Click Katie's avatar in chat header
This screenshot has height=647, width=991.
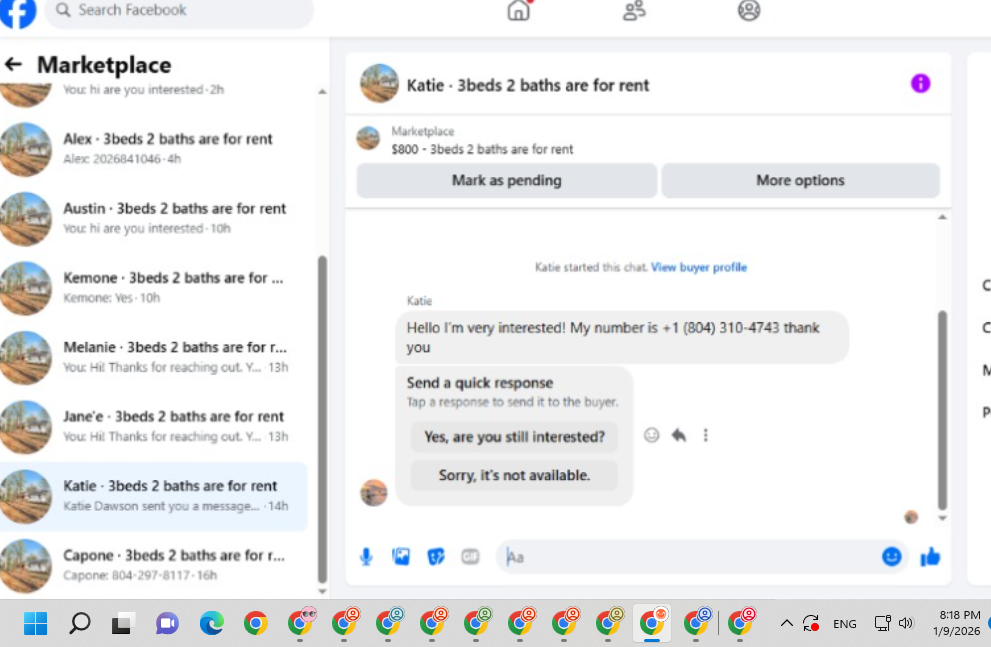point(379,83)
